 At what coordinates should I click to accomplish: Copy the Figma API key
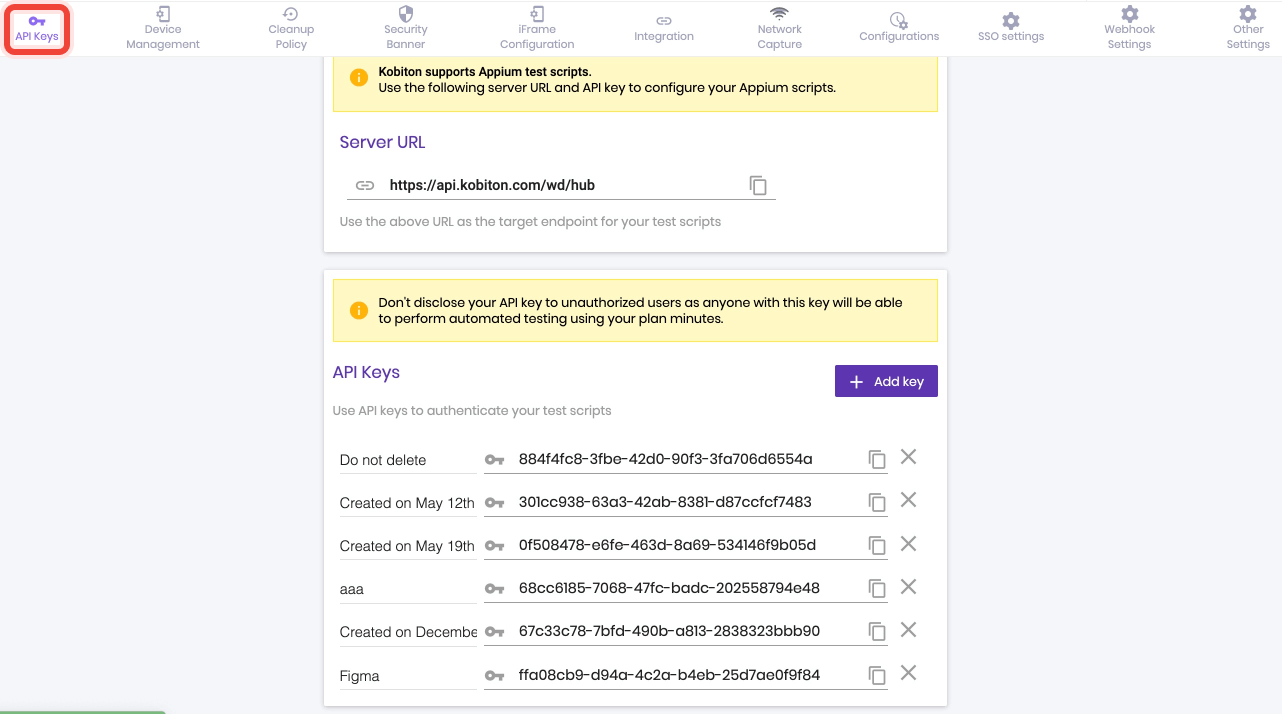[x=877, y=675]
